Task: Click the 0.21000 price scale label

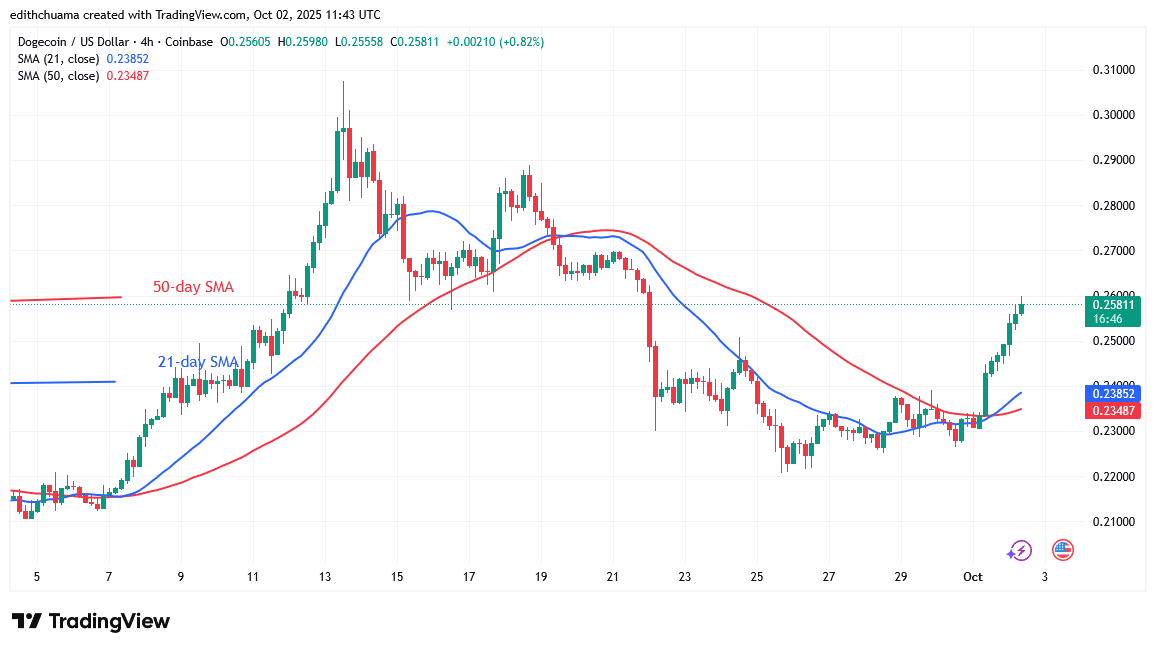Action: click(1112, 522)
